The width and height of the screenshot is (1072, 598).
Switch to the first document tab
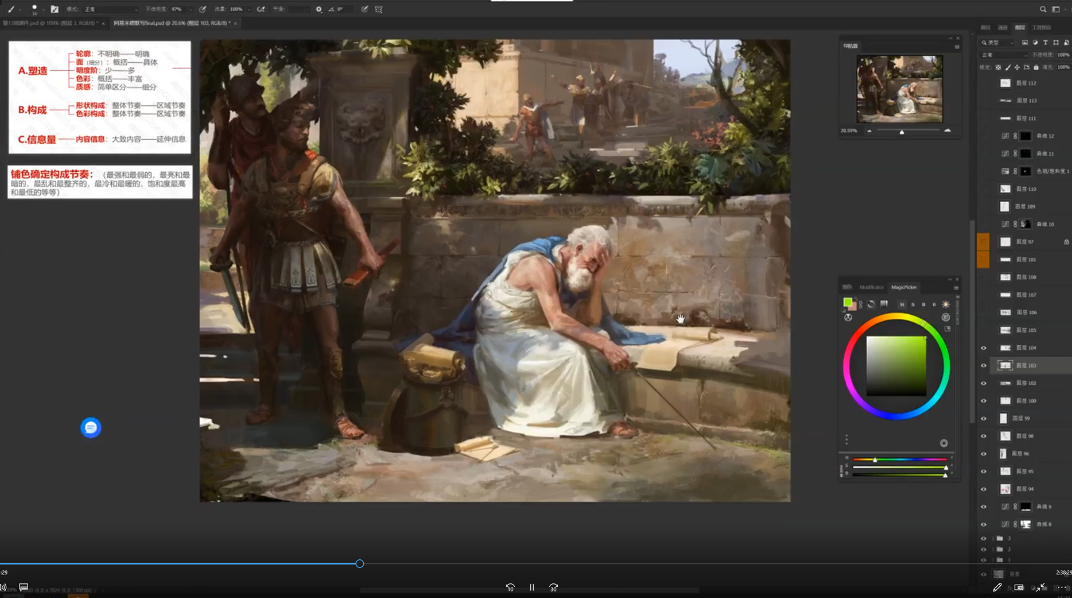click(x=53, y=23)
